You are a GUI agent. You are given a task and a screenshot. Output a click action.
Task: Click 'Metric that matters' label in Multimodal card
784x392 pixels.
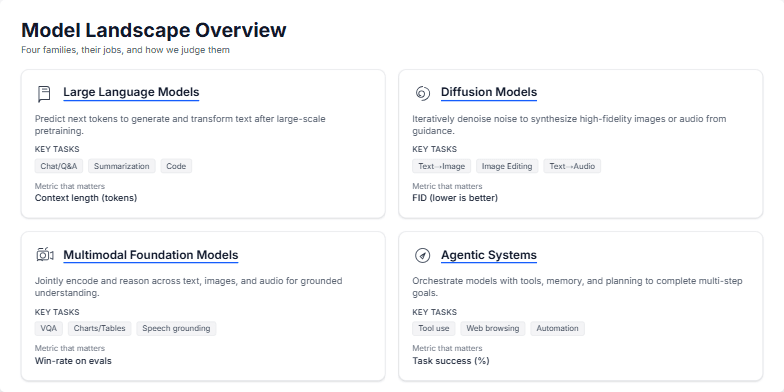pyautogui.click(x=70, y=348)
